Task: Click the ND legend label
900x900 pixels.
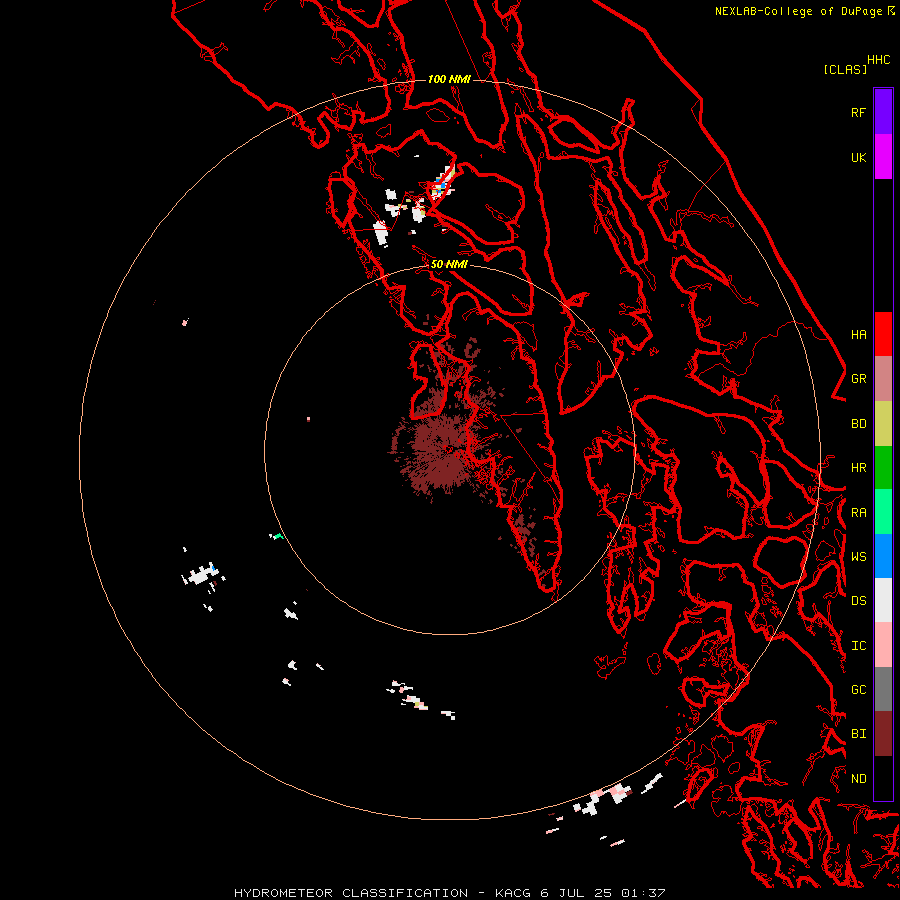Action: [x=858, y=779]
